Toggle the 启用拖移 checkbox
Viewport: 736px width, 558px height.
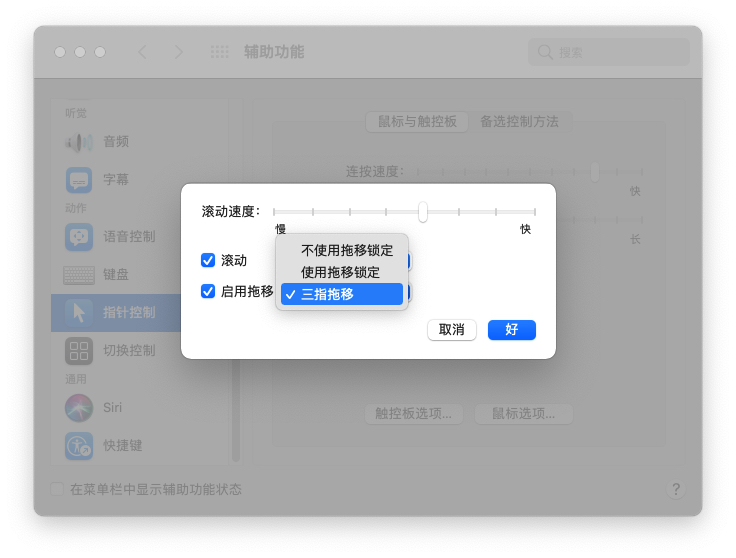coord(208,291)
